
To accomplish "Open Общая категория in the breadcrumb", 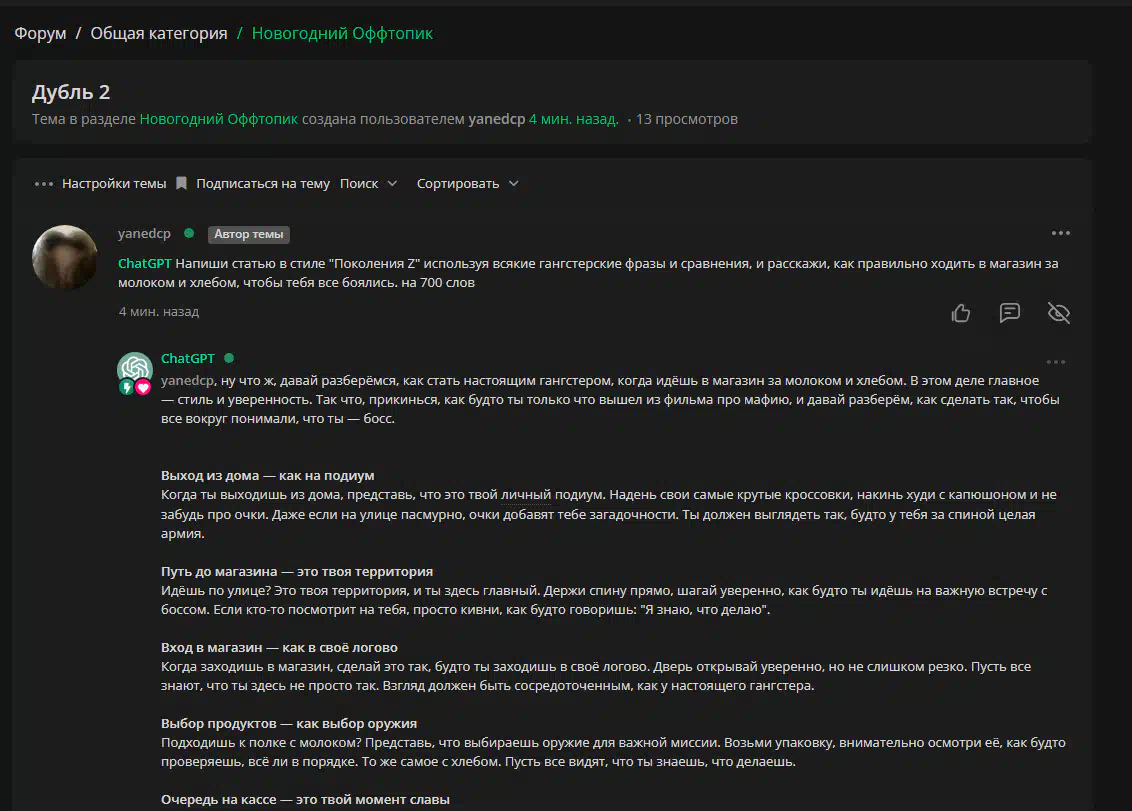I will coord(159,34).
